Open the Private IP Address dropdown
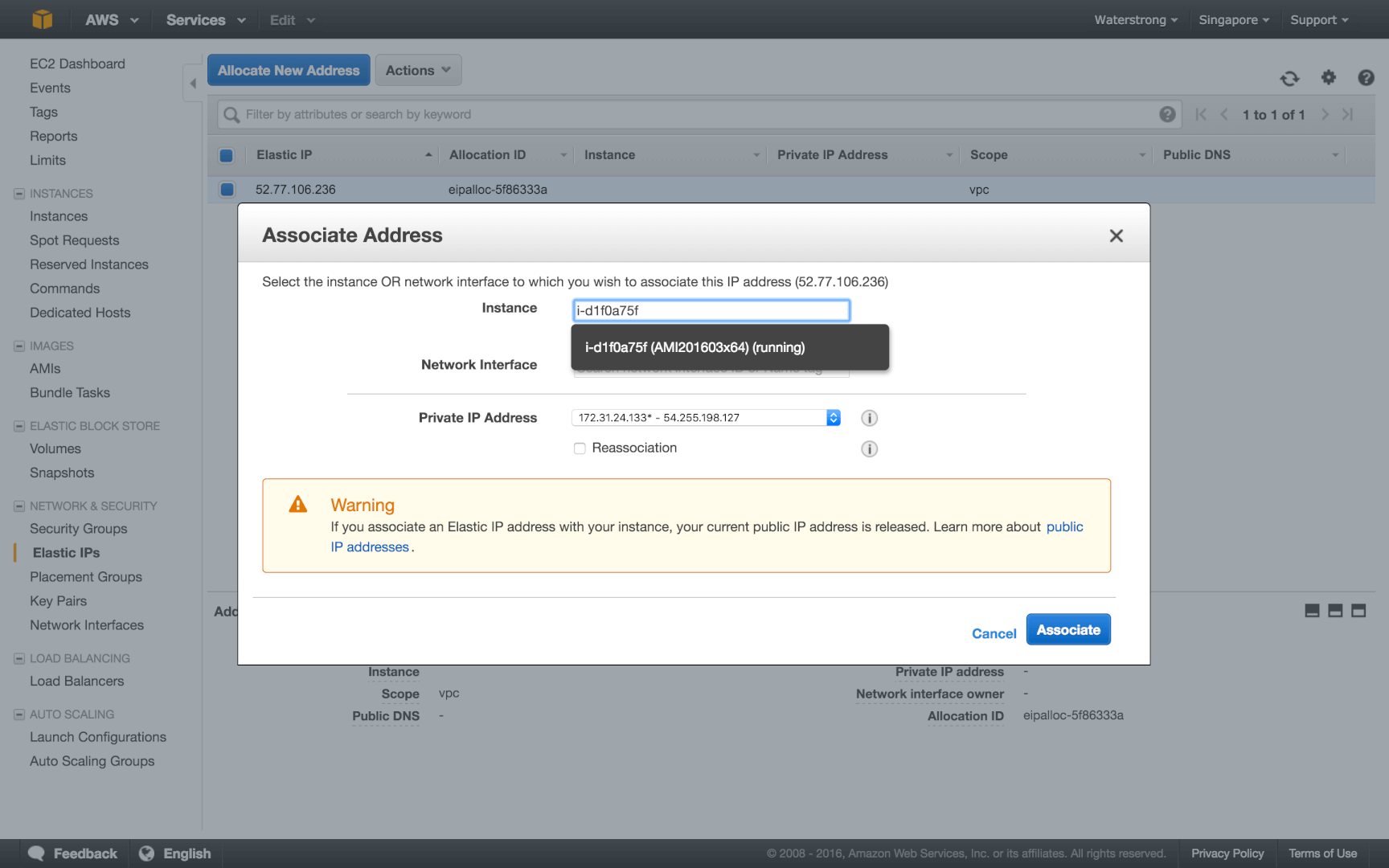This screenshot has width=1389, height=868. coord(706,418)
